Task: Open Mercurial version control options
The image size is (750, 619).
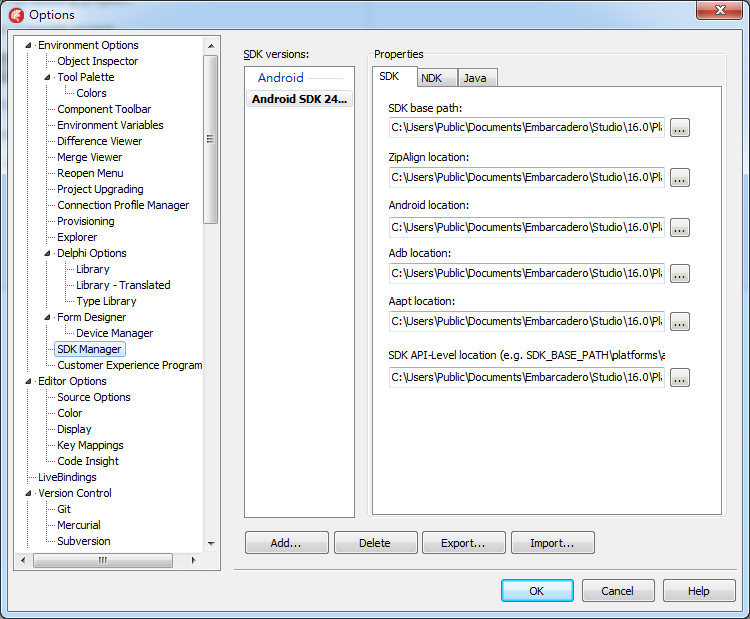Action: (79, 525)
